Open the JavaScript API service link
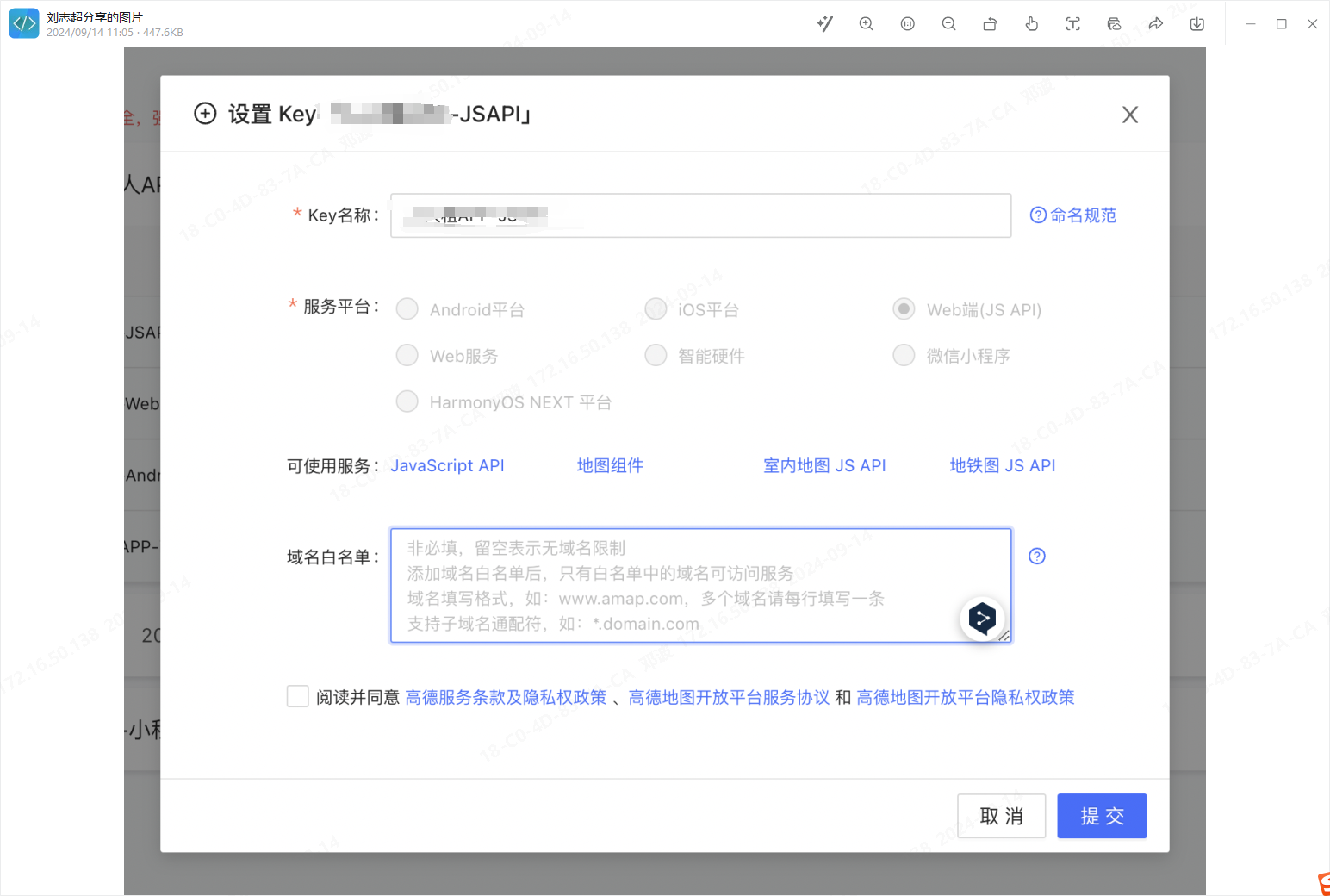 [447, 465]
